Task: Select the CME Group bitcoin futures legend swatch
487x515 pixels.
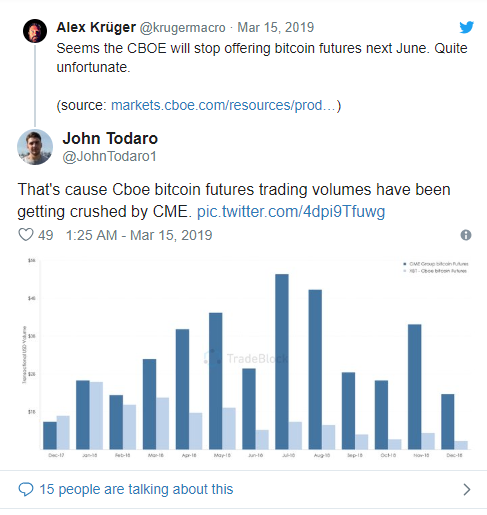Action: 405,264
